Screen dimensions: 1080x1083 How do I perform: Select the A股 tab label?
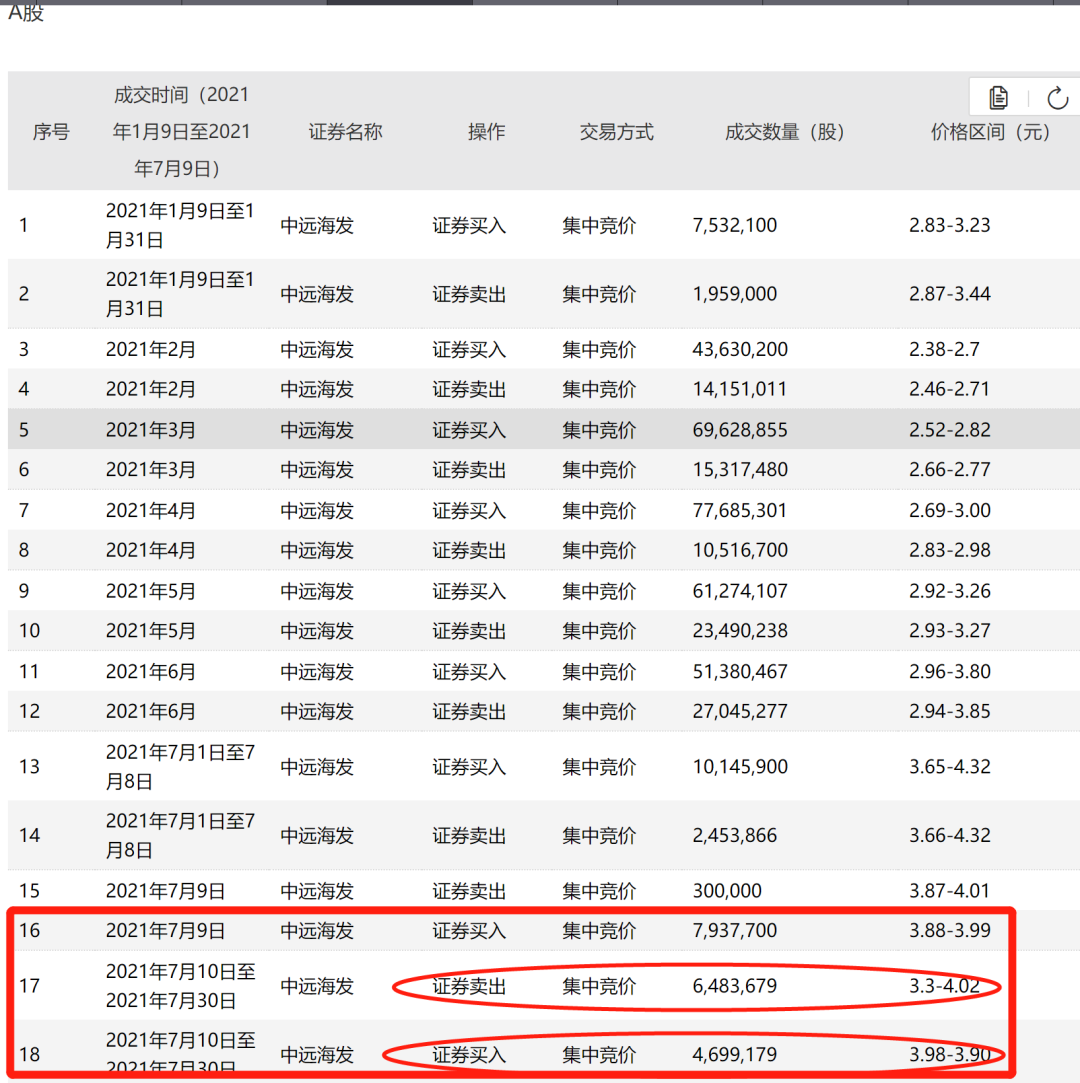click(x=26, y=13)
